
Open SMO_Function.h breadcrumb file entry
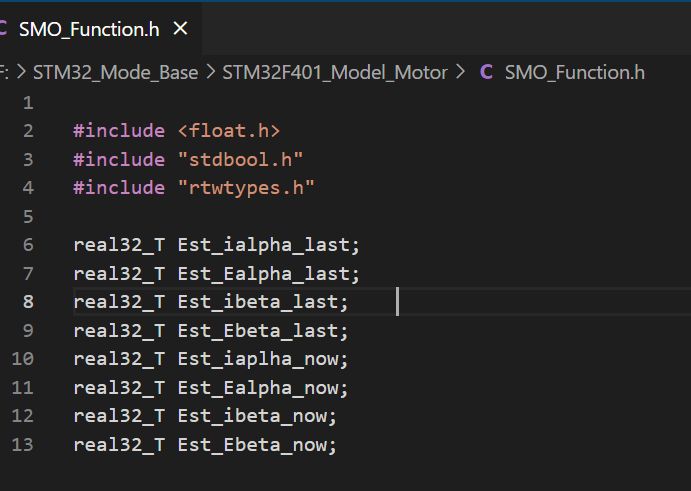pyautogui.click(x=574, y=72)
